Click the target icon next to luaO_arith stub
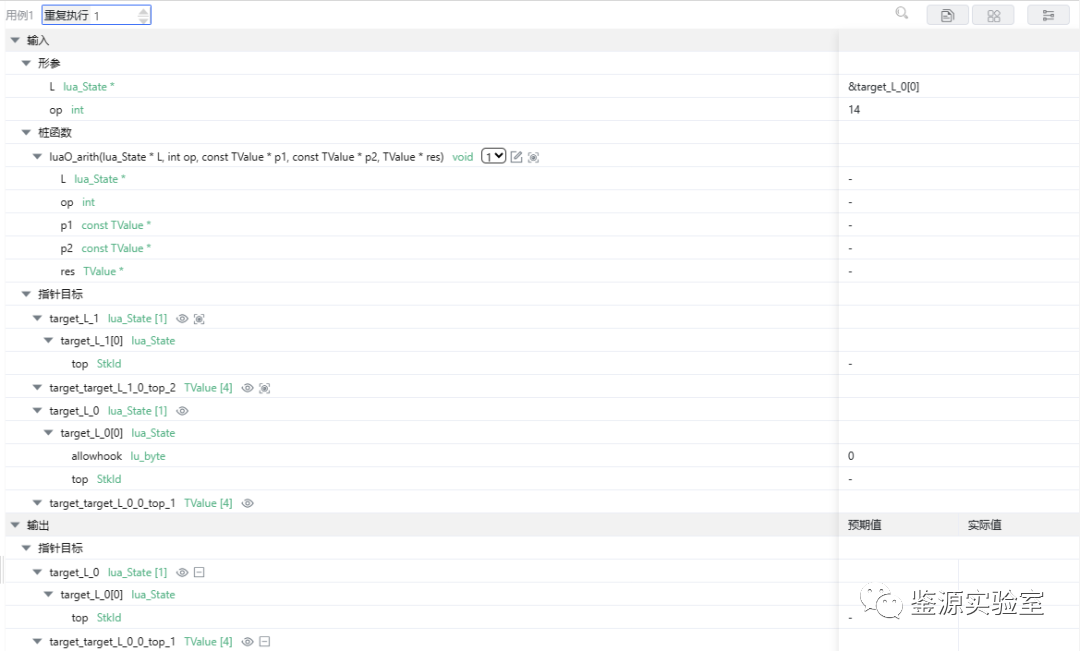This screenshot has height=651, width=1080. click(x=533, y=157)
